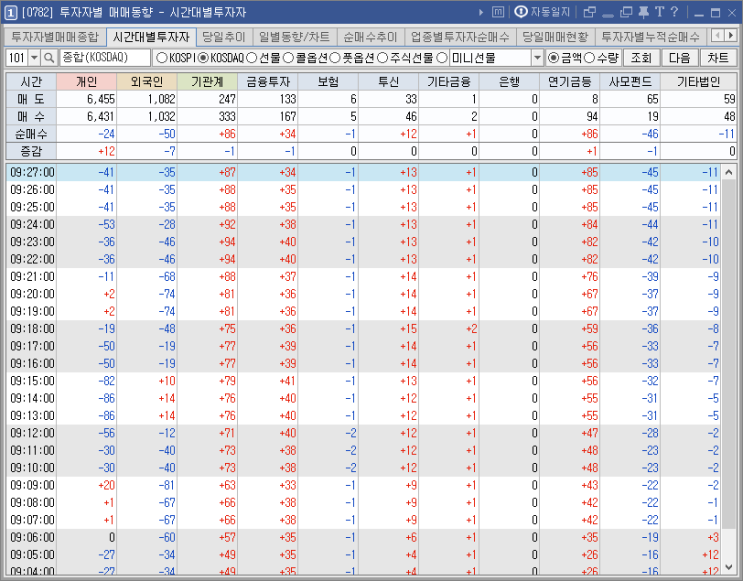Click the 'm' memo icon in title bar
Image resolution: width=743 pixels, height=581 pixels.
click(x=498, y=12)
